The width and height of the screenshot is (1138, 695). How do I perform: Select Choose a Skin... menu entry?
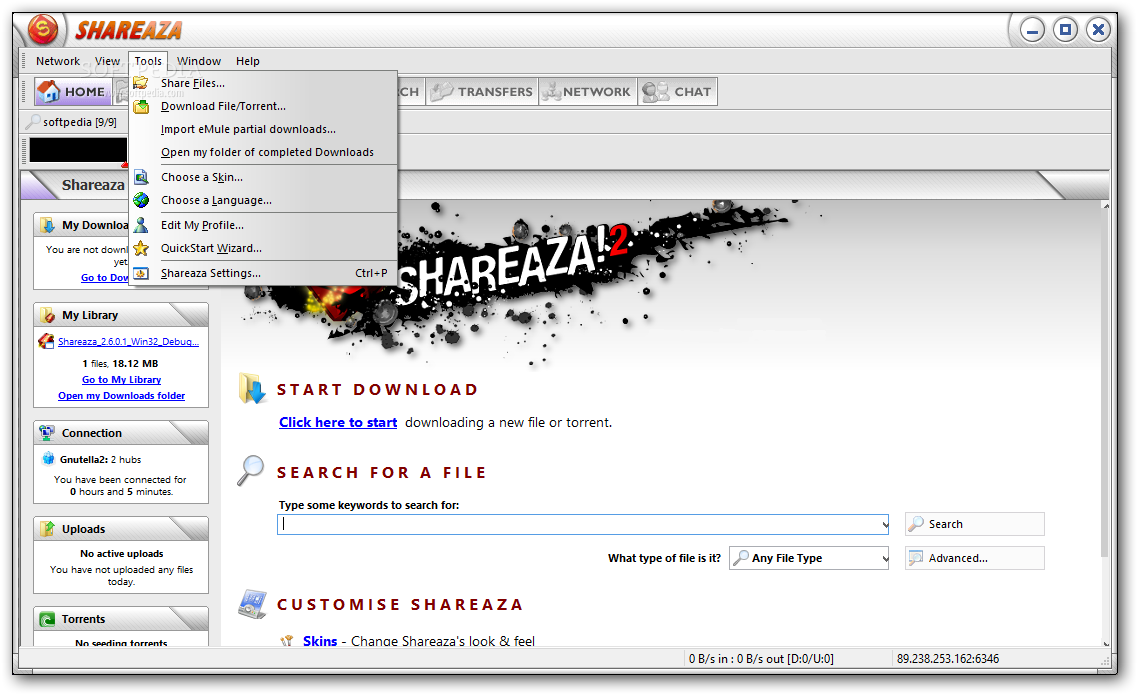[x=263, y=177]
